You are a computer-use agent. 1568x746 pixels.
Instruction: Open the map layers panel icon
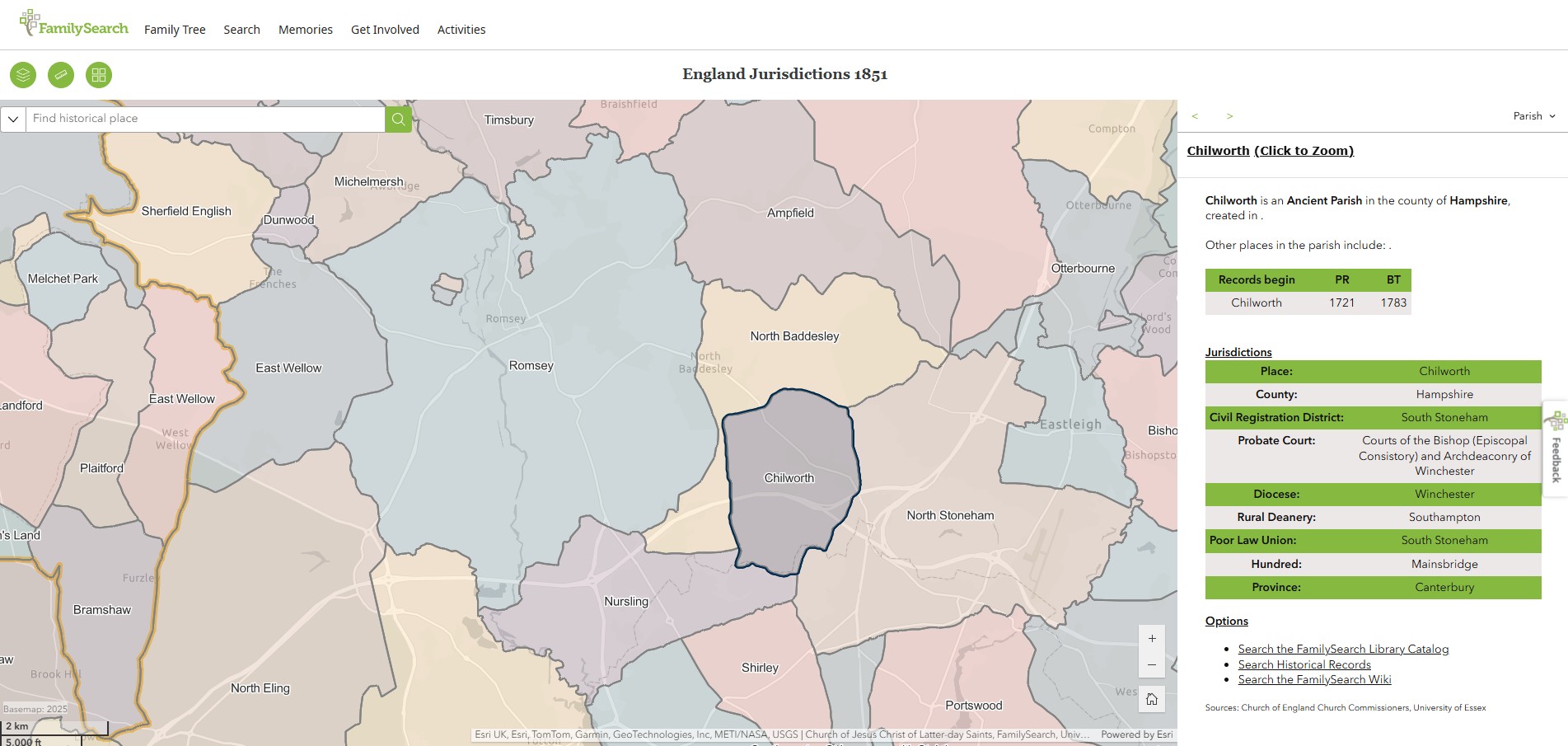[x=22, y=74]
